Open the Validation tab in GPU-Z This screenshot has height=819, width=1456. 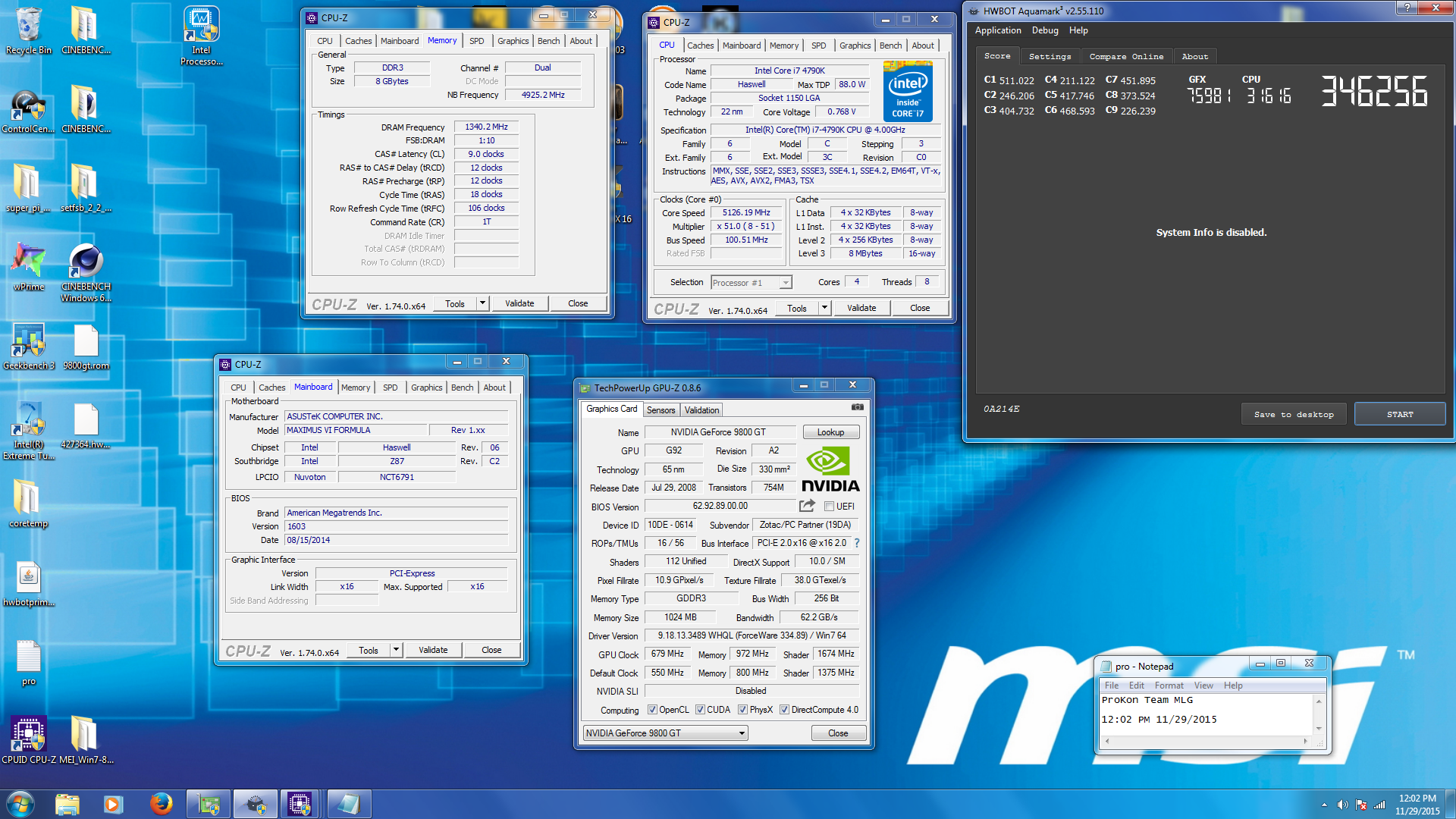click(701, 410)
